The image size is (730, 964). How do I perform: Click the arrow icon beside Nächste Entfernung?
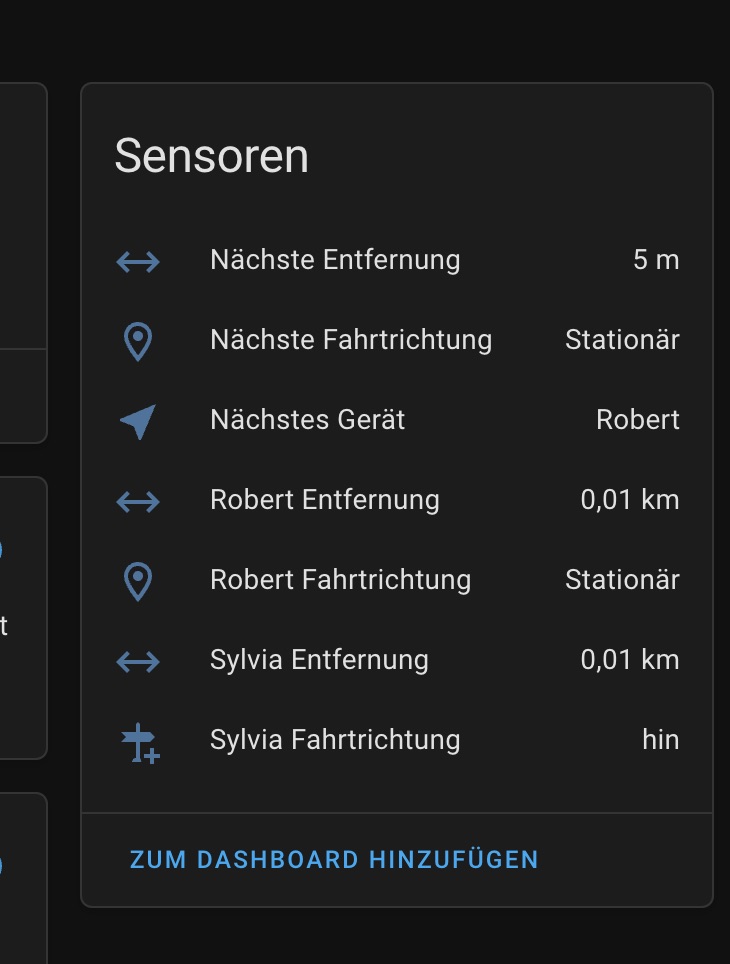[138, 261]
